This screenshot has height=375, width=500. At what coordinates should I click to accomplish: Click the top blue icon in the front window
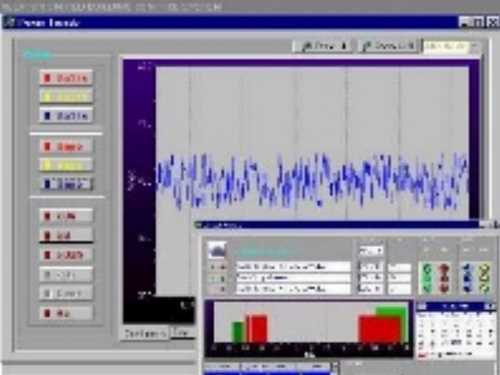(x=467, y=268)
